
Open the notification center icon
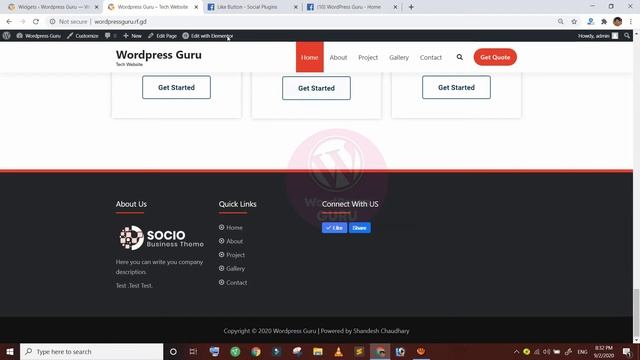(627, 352)
